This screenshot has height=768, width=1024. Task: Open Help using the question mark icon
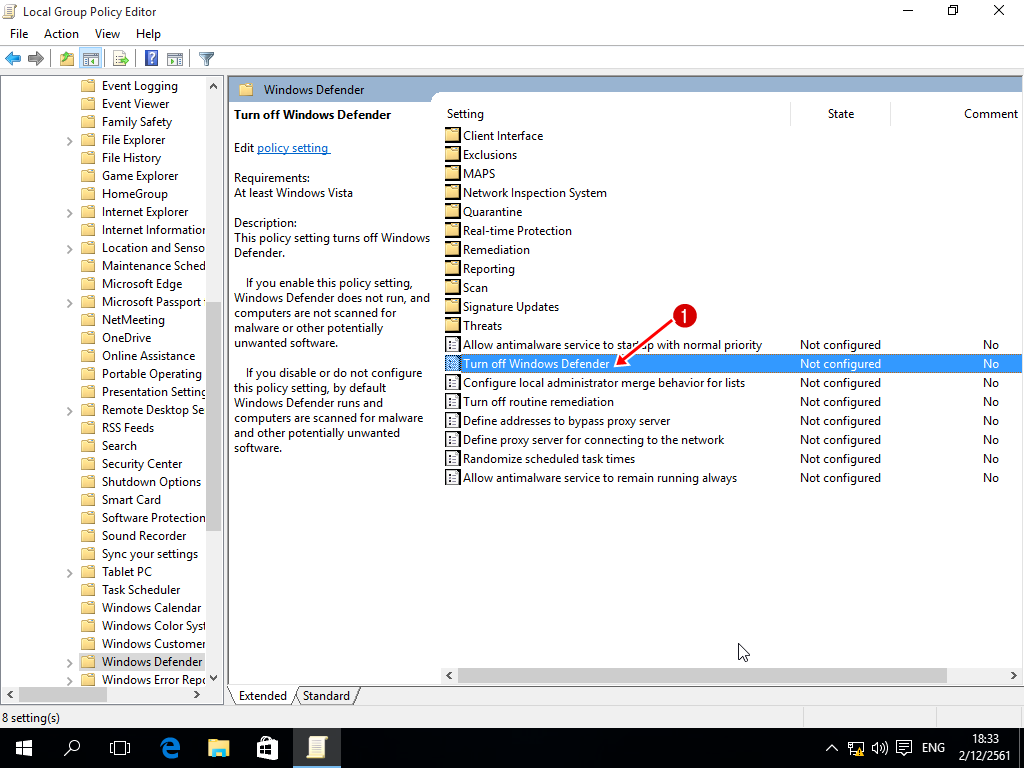(151, 59)
